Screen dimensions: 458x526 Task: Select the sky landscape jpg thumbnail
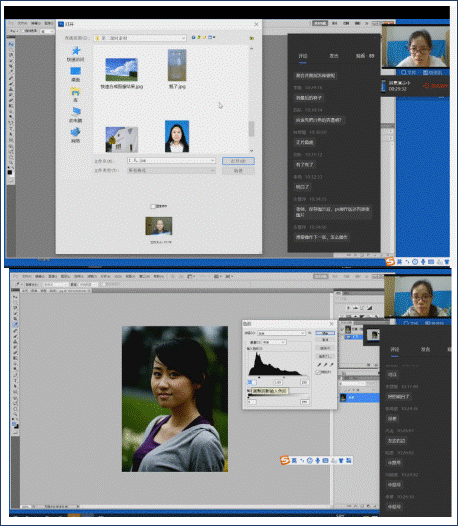121,69
